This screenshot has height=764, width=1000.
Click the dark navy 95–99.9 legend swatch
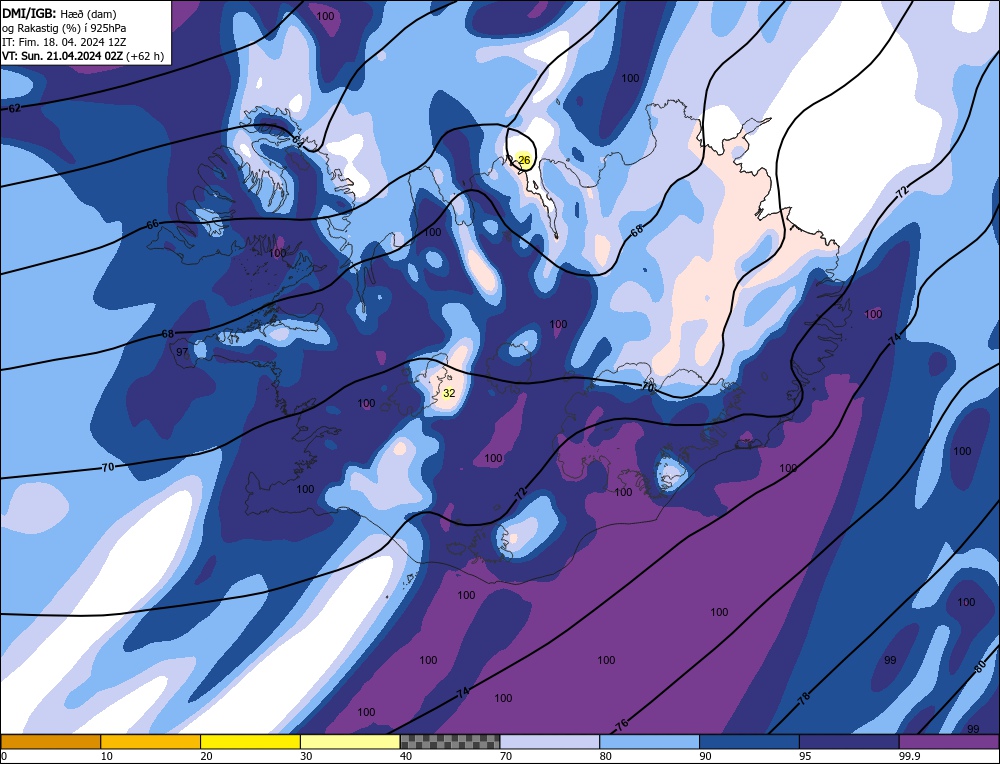pyautogui.click(x=849, y=741)
